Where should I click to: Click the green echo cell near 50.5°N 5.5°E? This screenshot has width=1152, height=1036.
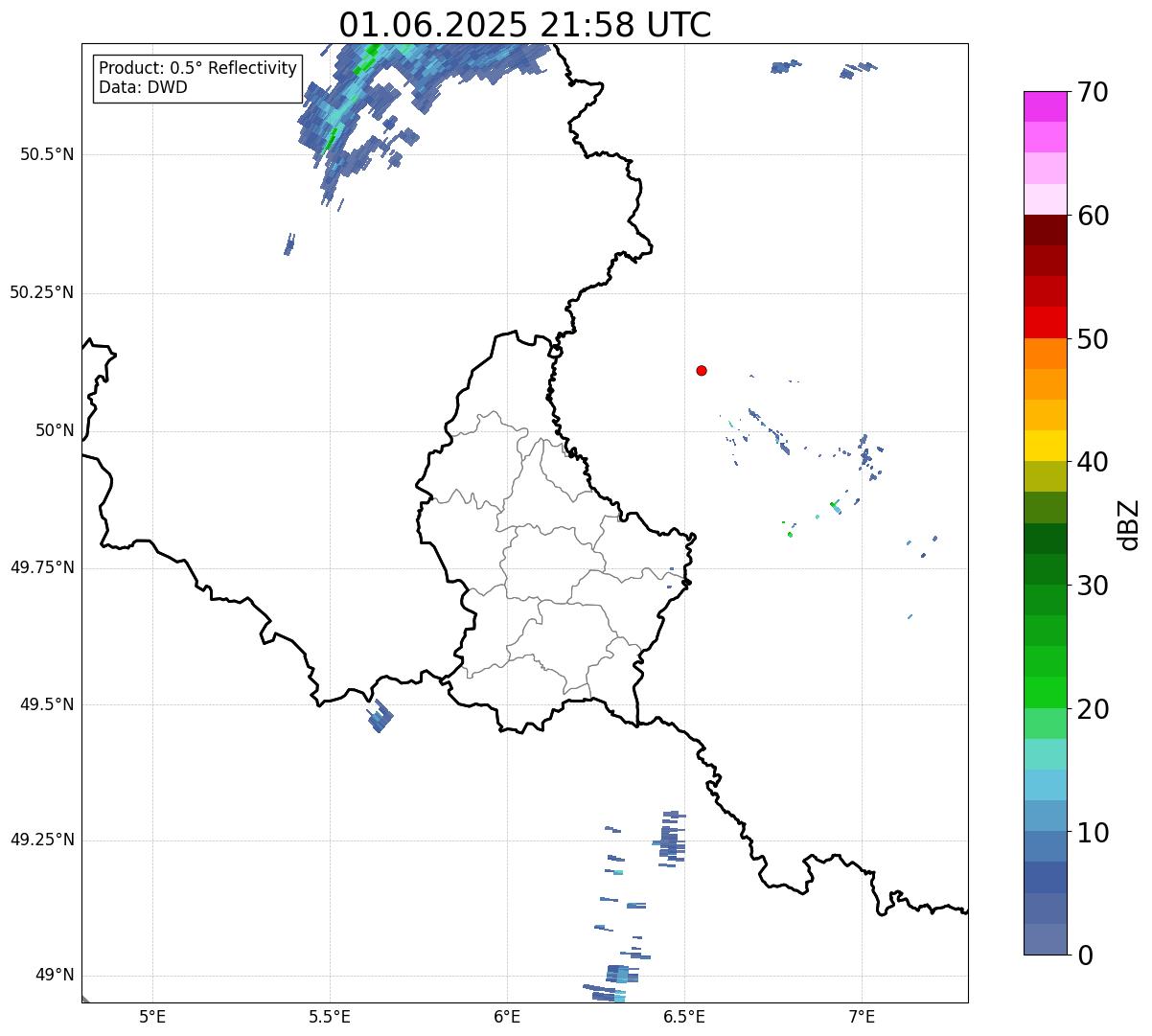point(332,141)
